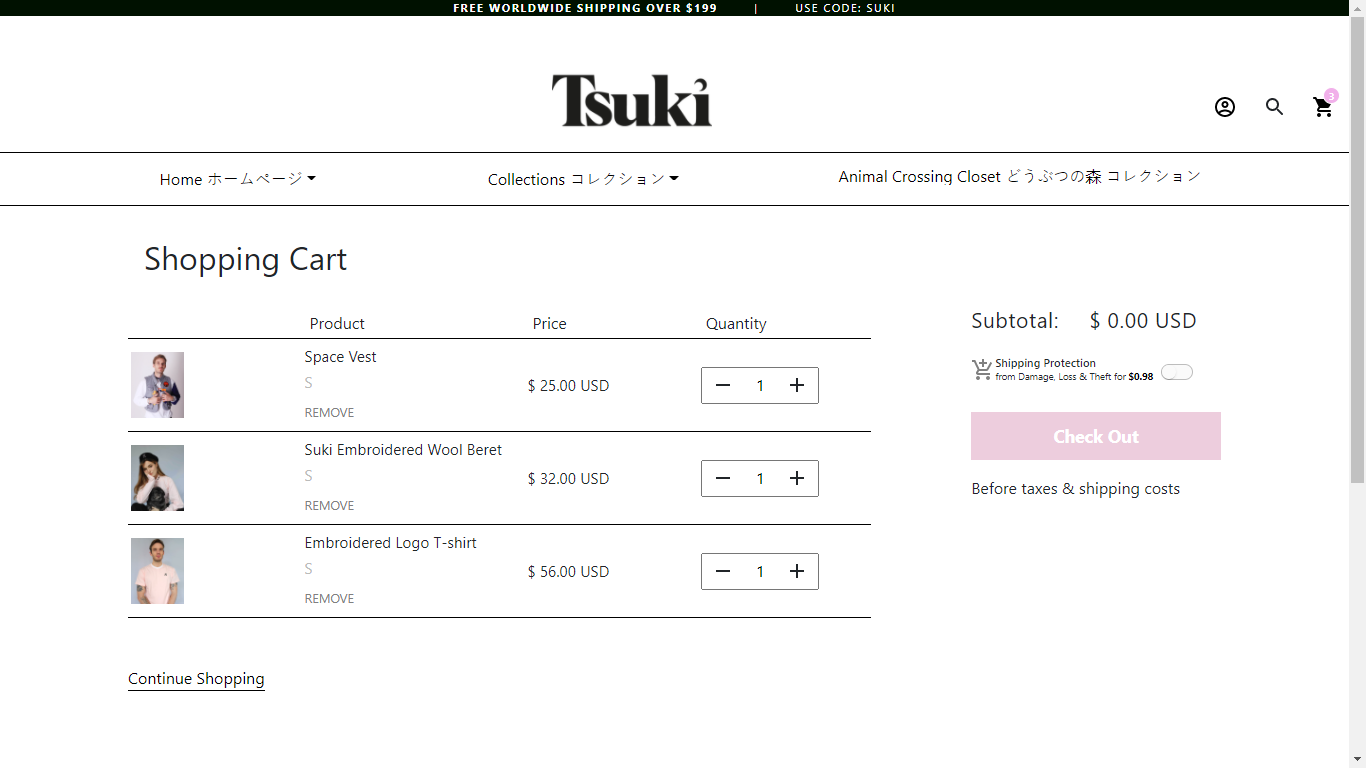Click the Shopping Cart heading
This screenshot has width=1366, height=768.
(246, 259)
